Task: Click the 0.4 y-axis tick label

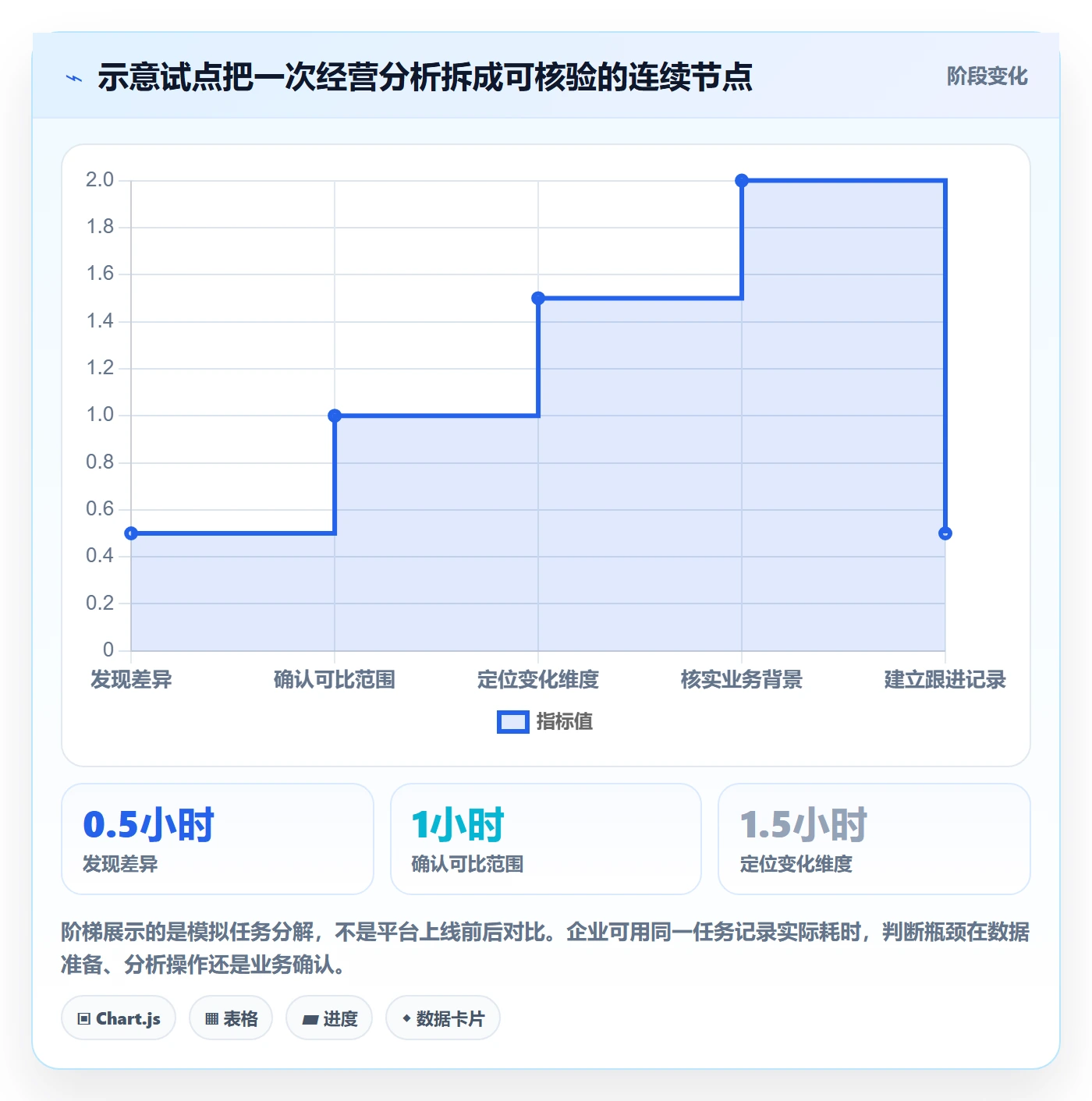Action: 100,556
